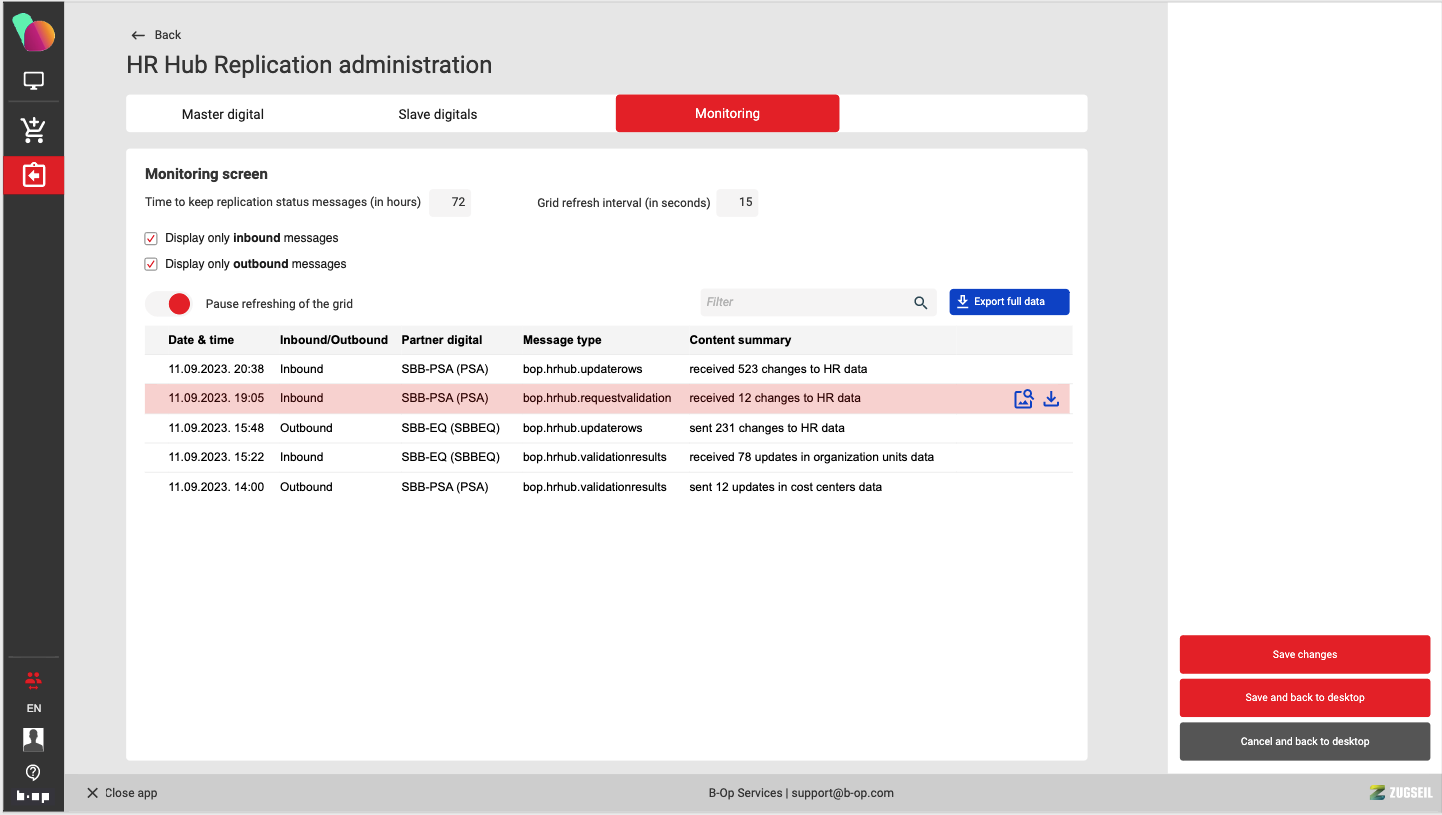Go Back using the arrow link
Image resolution: width=1442 pixels, height=815 pixels.
pos(156,35)
